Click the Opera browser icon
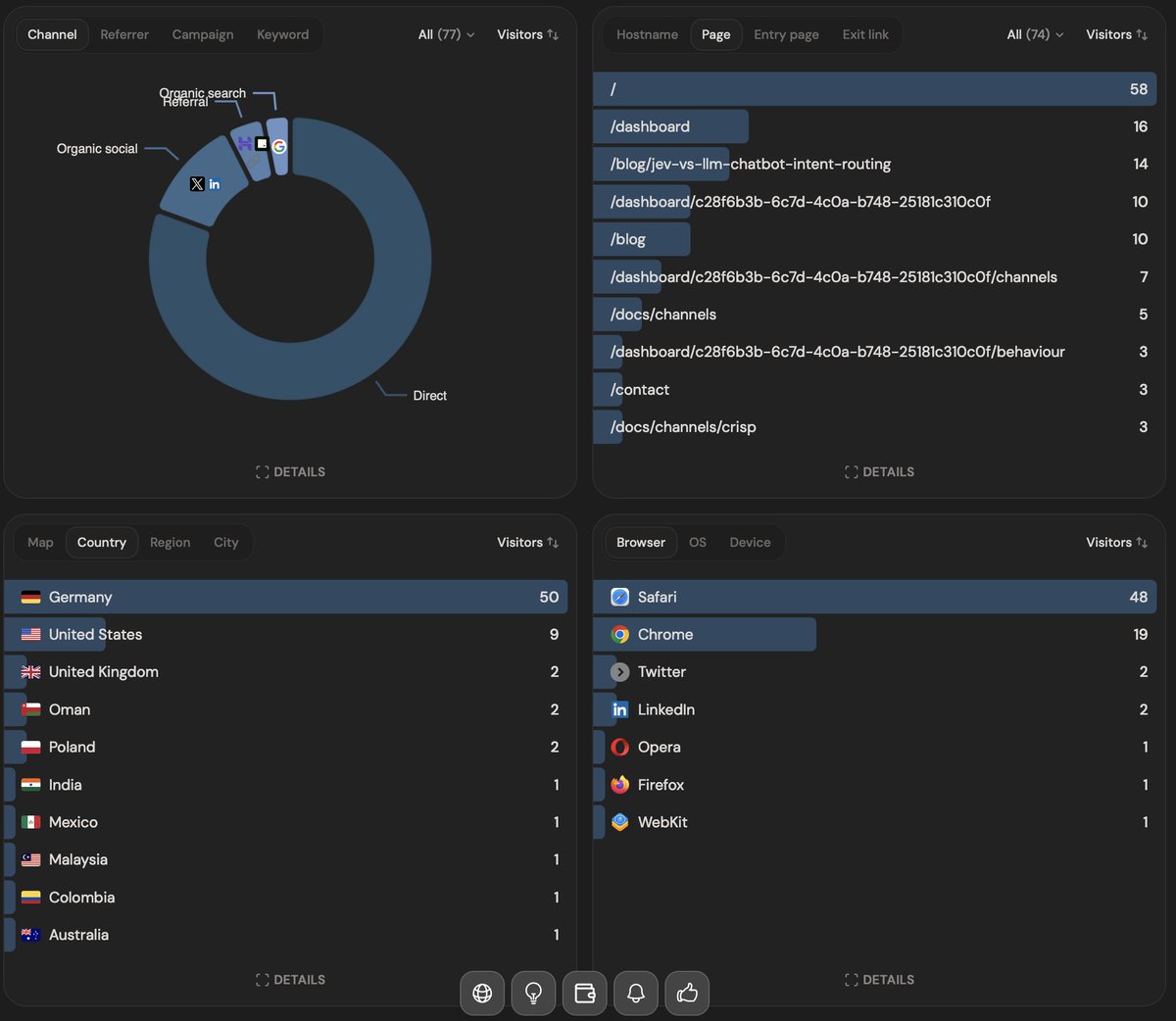The height and width of the screenshot is (1021, 1176). 620,747
